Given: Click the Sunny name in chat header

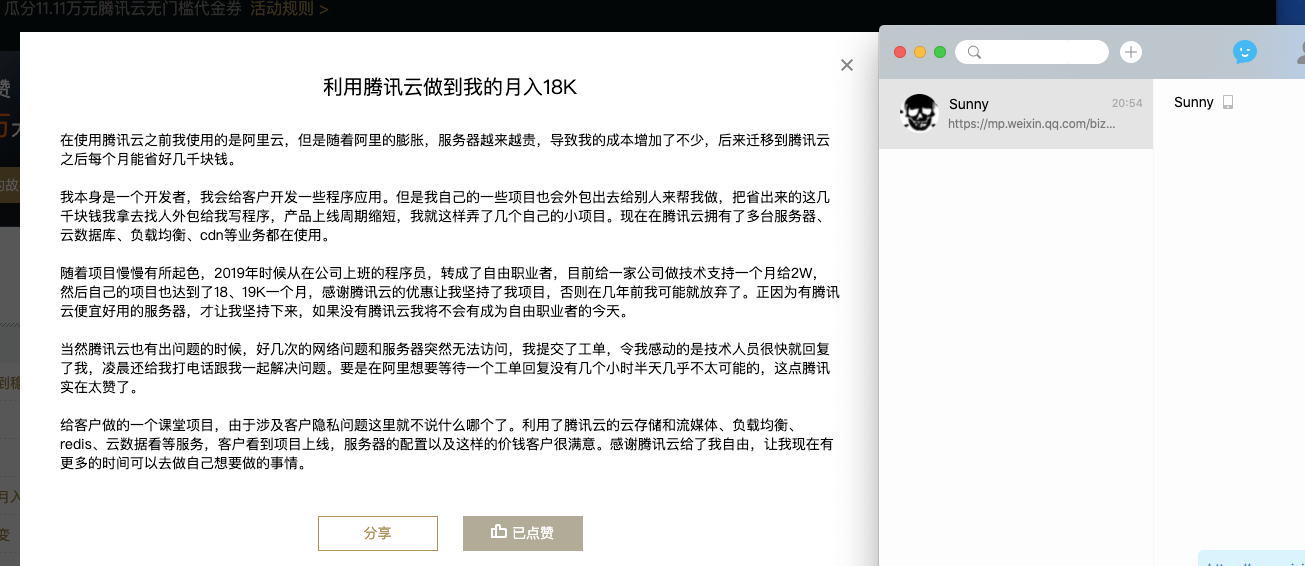Looking at the screenshot, I should [x=1194, y=102].
